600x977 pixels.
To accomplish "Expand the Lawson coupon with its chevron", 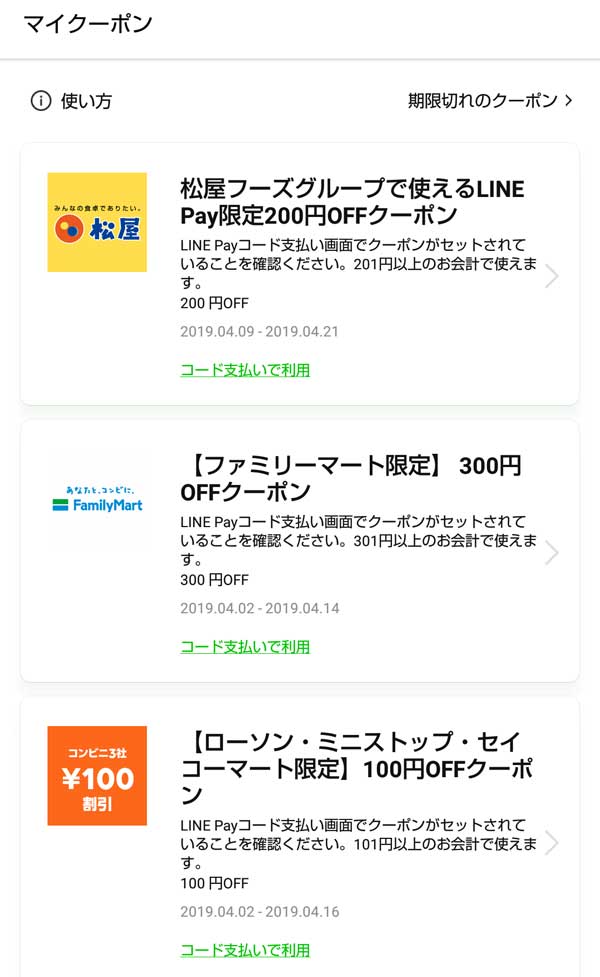I will [551, 842].
